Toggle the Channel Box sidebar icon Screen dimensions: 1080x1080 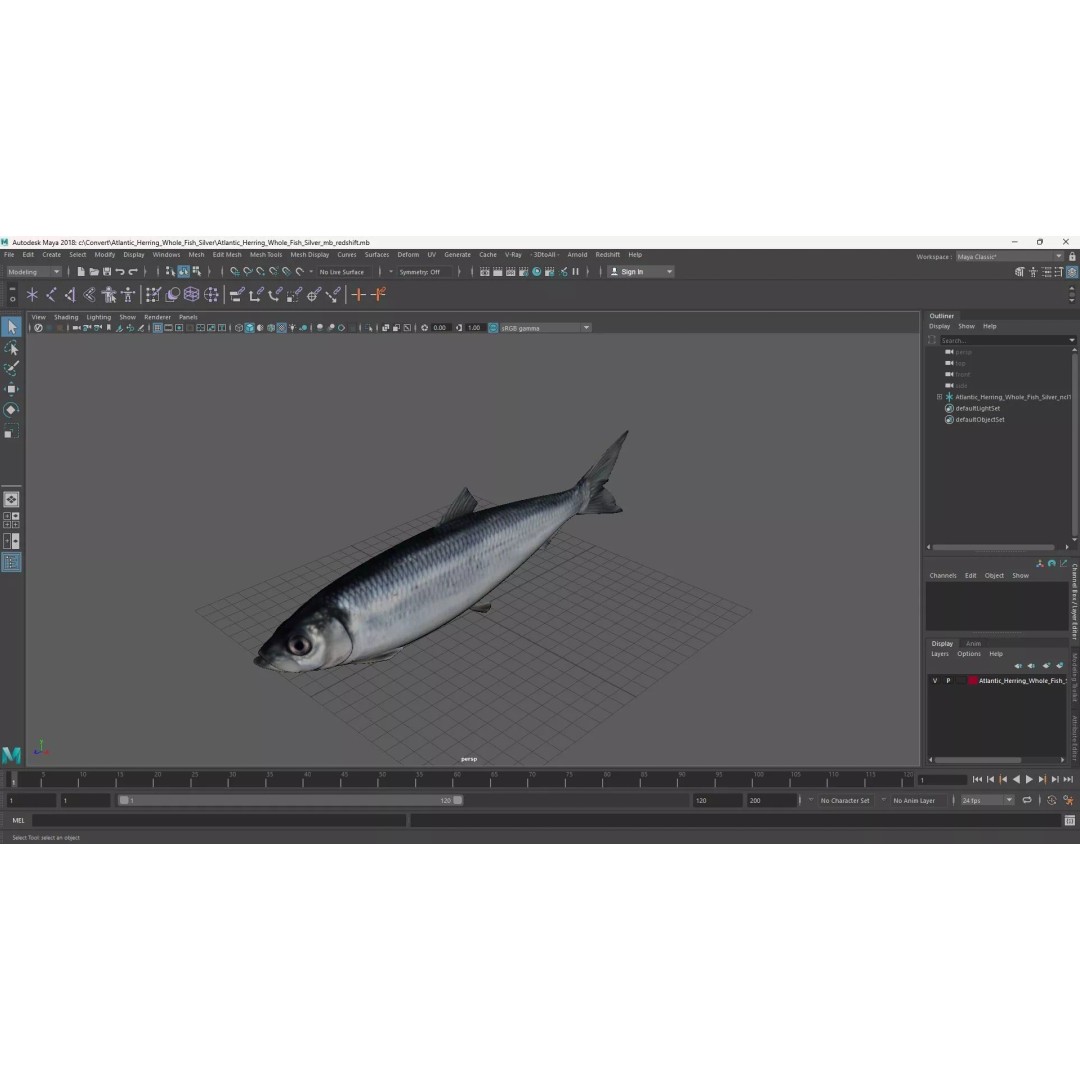click(1072, 272)
